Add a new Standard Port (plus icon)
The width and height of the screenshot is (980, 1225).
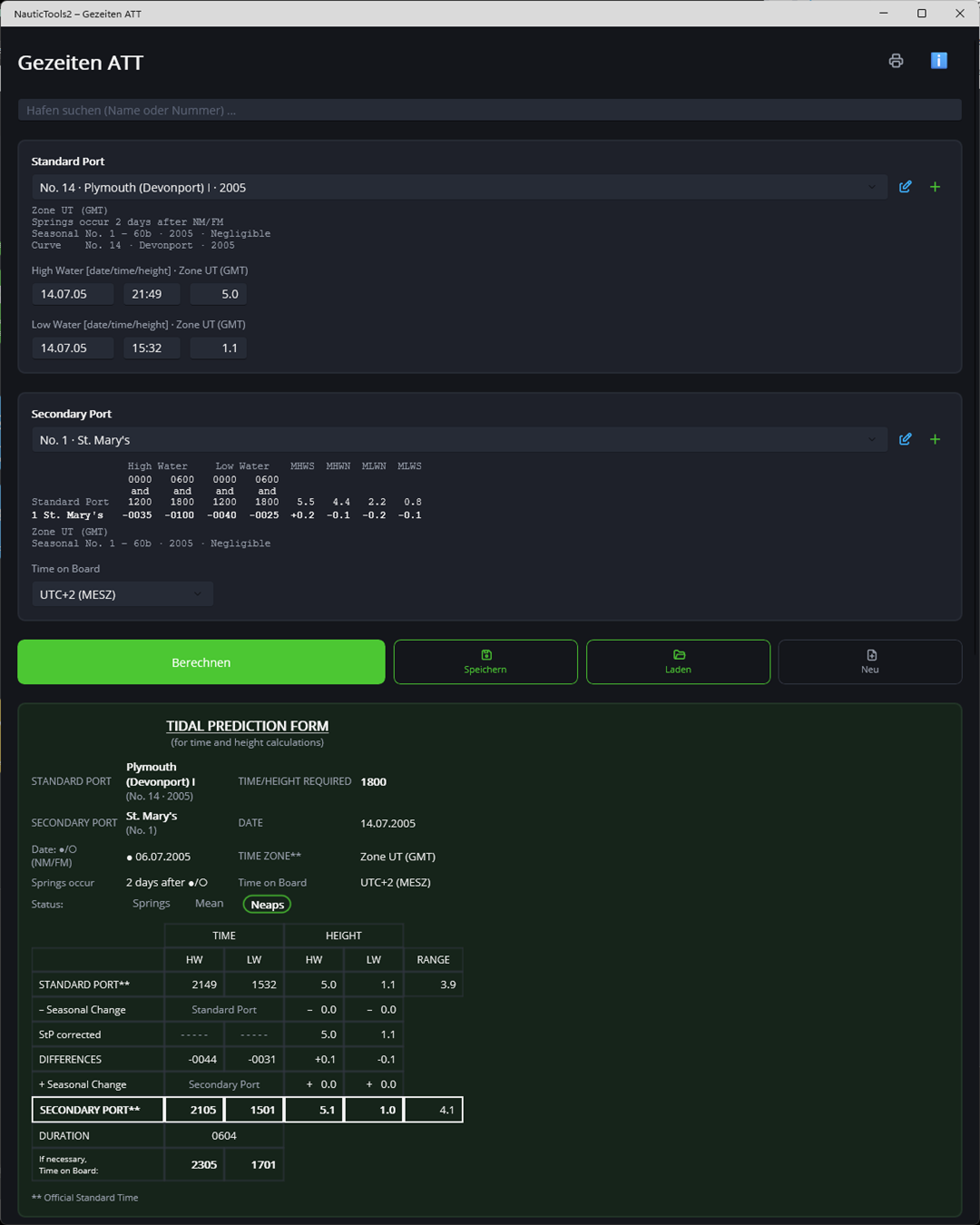coord(936,187)
